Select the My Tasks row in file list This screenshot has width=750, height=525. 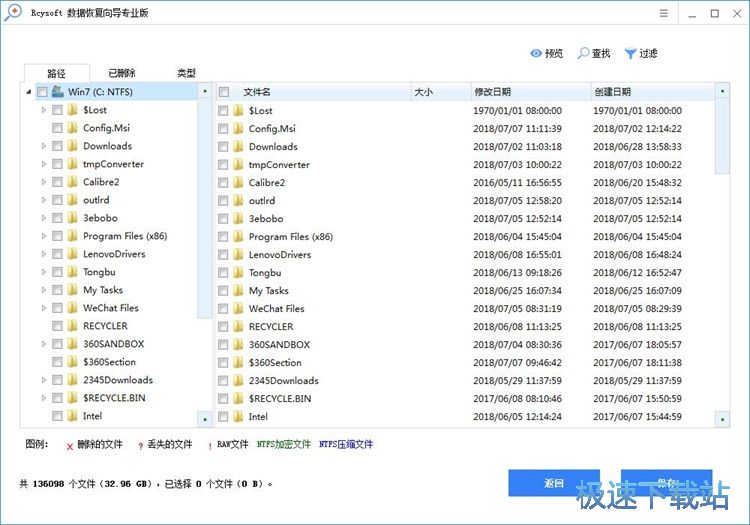pyautogui.click(x=465, y=291)
